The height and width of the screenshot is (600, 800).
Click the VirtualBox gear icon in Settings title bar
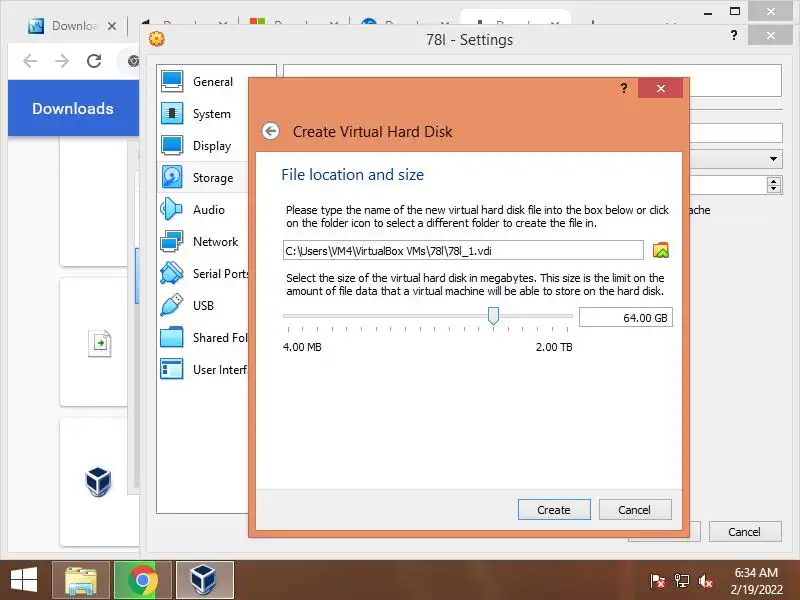[x=157, y=39]
